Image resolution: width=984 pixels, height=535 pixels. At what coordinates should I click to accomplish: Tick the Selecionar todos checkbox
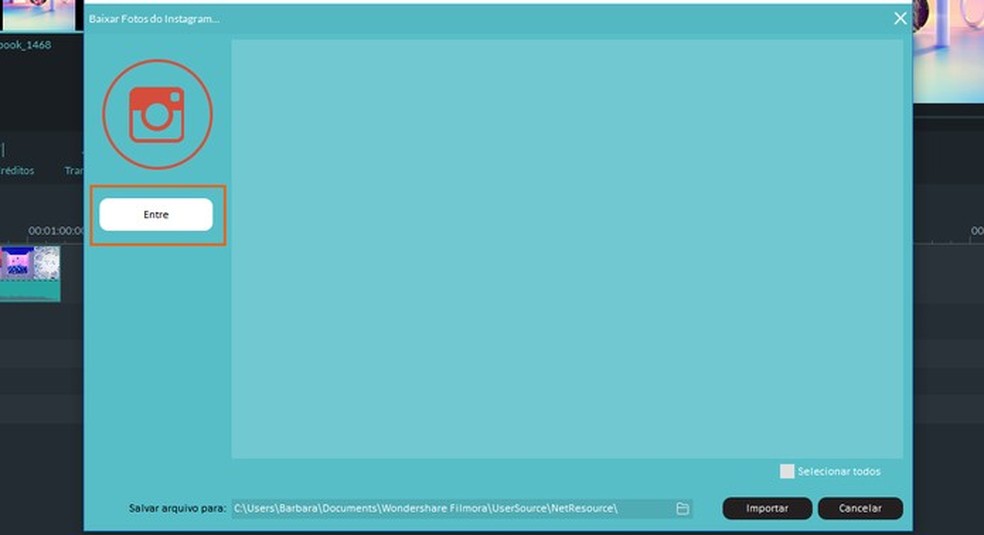pyautogui.click(x=786, y=471)
